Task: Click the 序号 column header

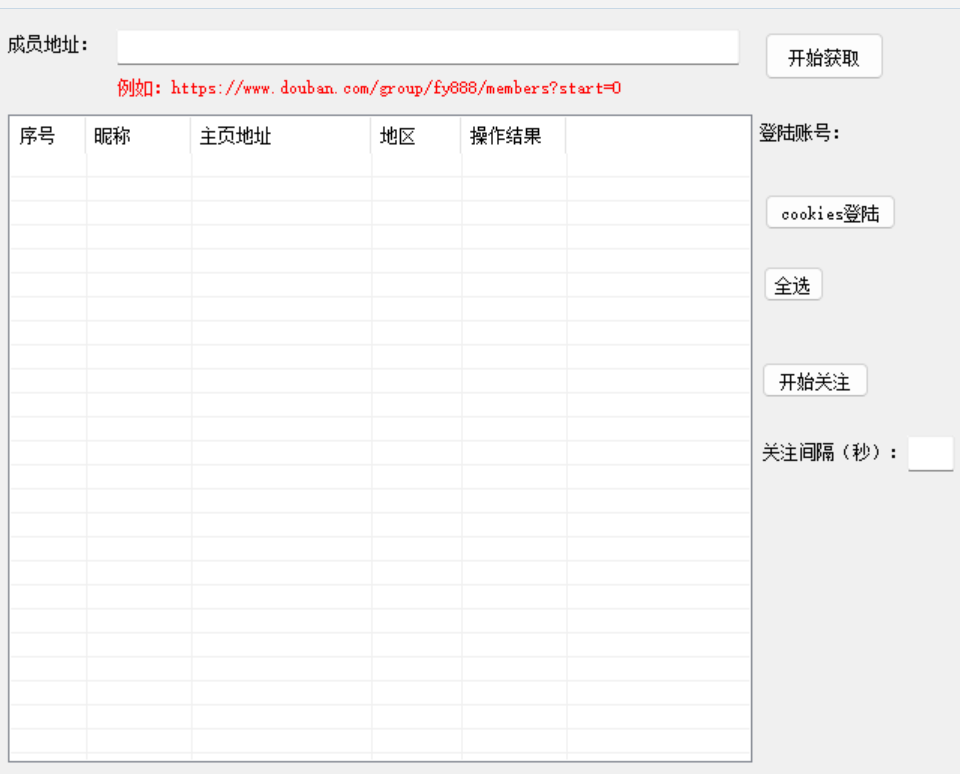Action: [47, 135]
